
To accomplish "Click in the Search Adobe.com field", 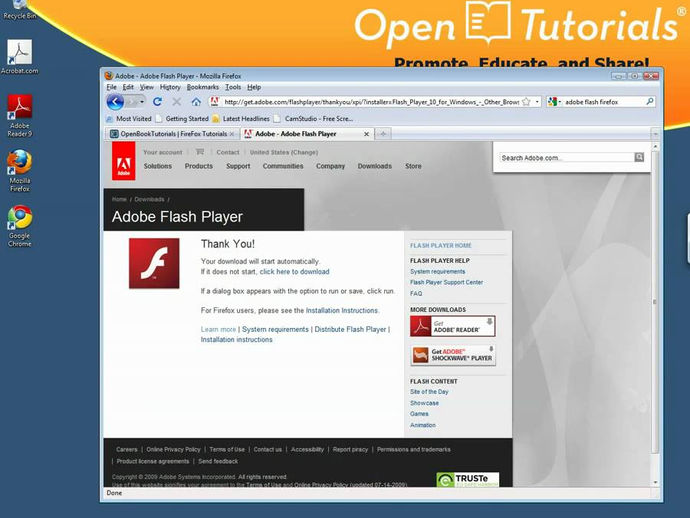I will (566, 158).
